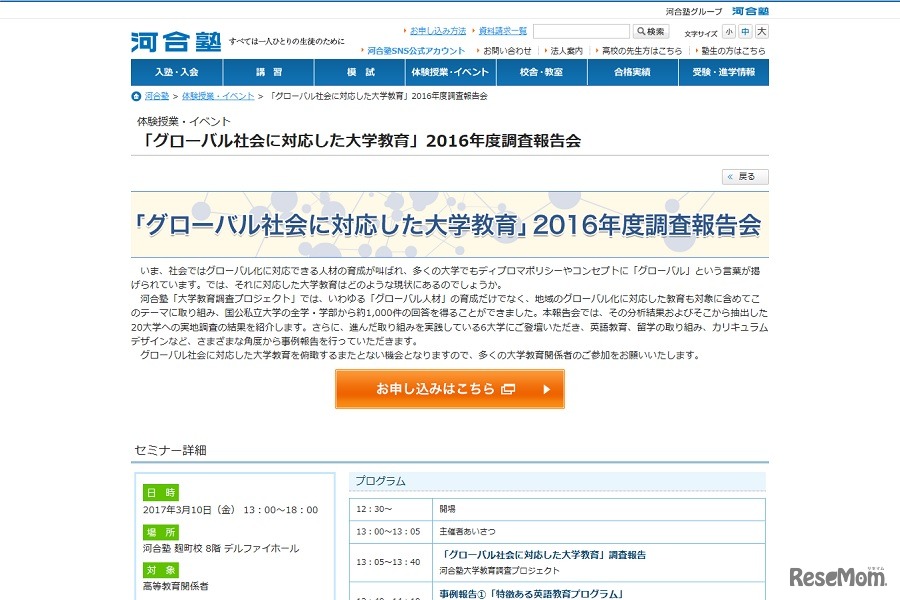
Task: Click the 調査報告 program title
Action: click(x=543, y=555)
